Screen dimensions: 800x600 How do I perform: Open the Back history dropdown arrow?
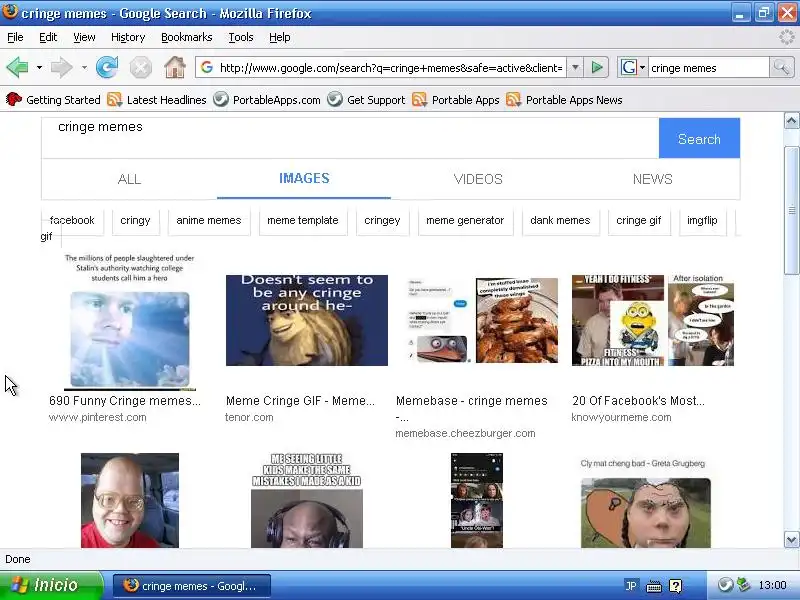pyautogui.click(x=39, y=67)
